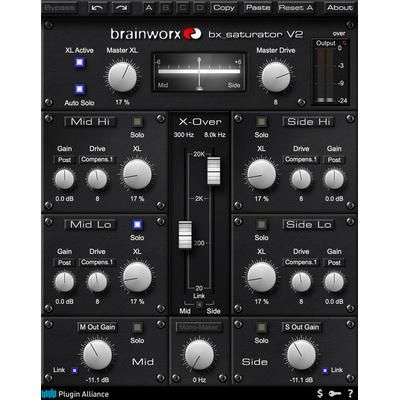Enable Solo for Side Lo band
400x400 pixels.
(261, 224)
